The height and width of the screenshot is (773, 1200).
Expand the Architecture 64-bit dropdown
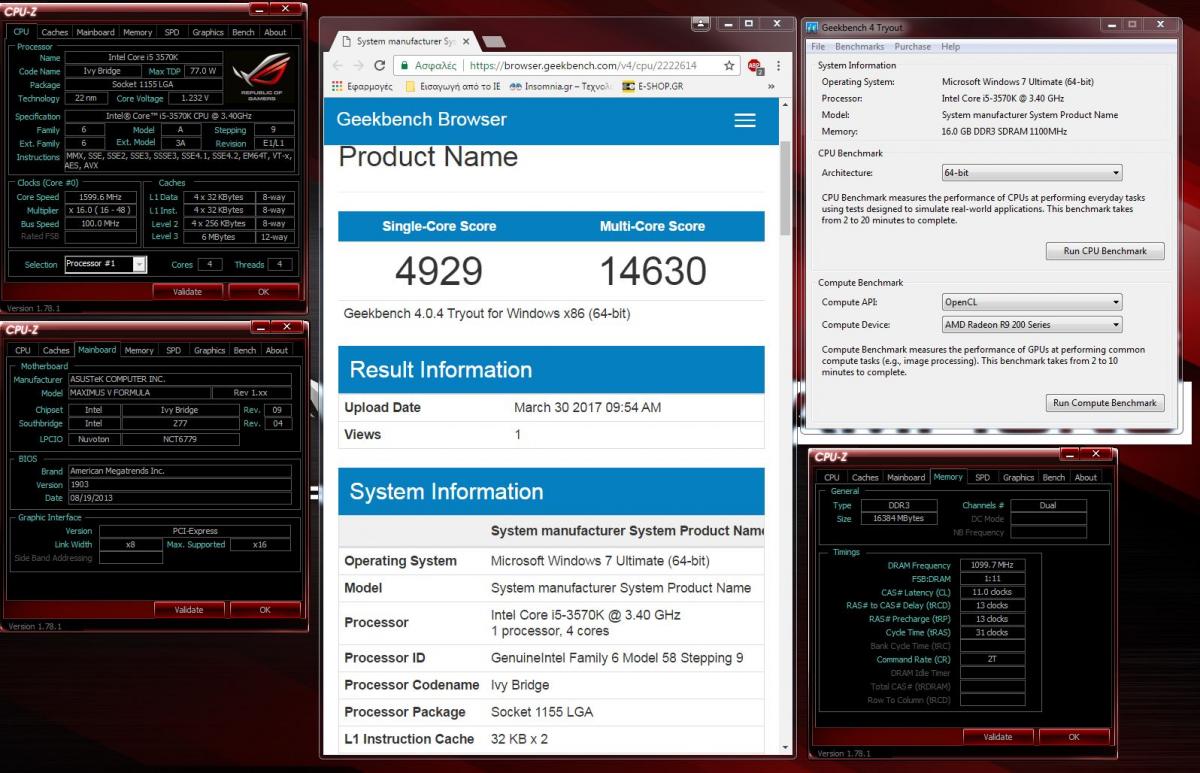pyautogui.click(x=1031, y=173)
